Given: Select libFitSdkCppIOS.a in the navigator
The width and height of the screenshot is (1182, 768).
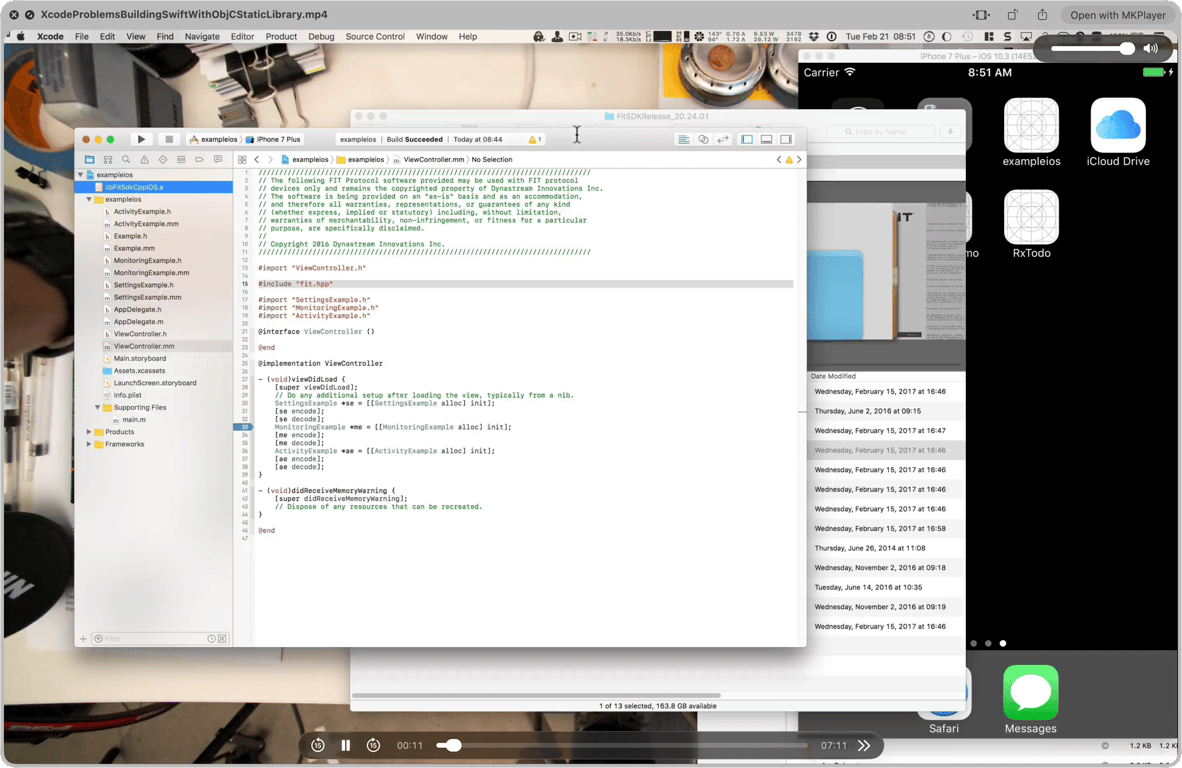Looking at the screenshot, I should coord(154,187).
